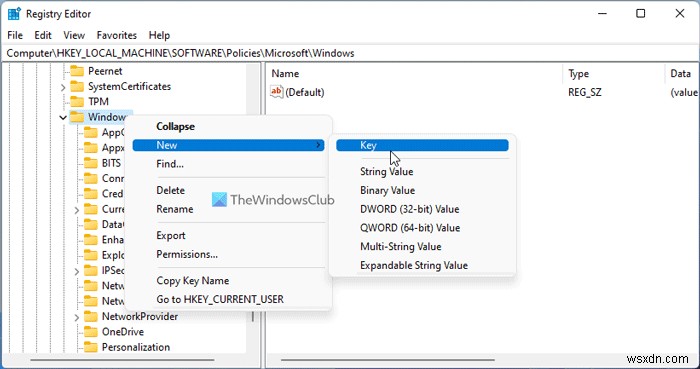The height and width of the screenshot is (369, 700).
Task: Click the Registry Editor app icon in title bar
Action: [14, 14]
